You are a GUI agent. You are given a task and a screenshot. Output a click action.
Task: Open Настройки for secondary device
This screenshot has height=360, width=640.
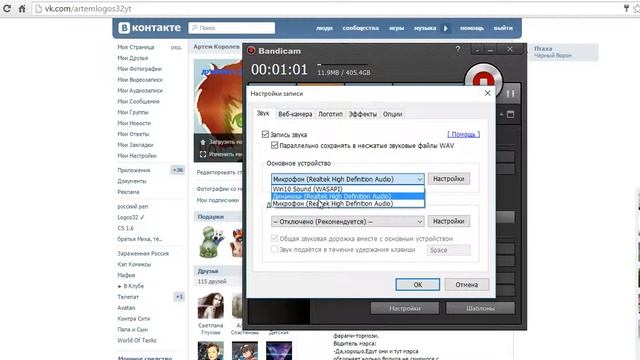point(449,221)
